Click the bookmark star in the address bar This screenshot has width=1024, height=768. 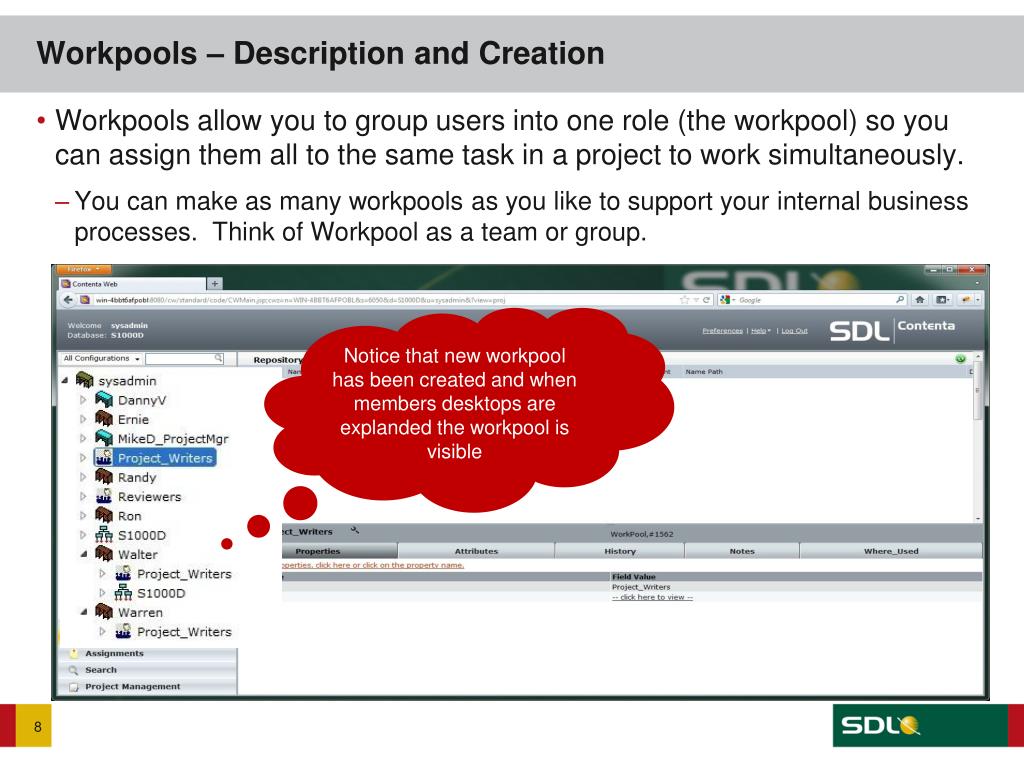(x=684, y=300)
